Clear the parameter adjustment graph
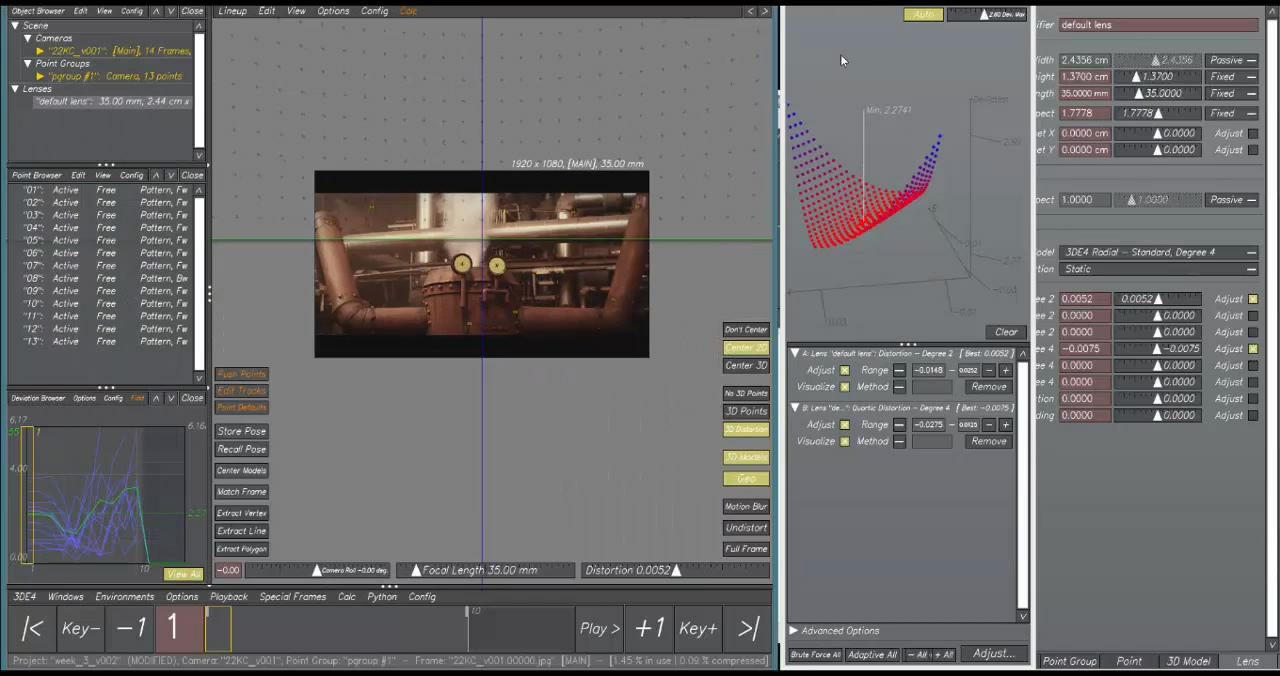This screenshot has width=1280, height=676. tap(1006, 332)
